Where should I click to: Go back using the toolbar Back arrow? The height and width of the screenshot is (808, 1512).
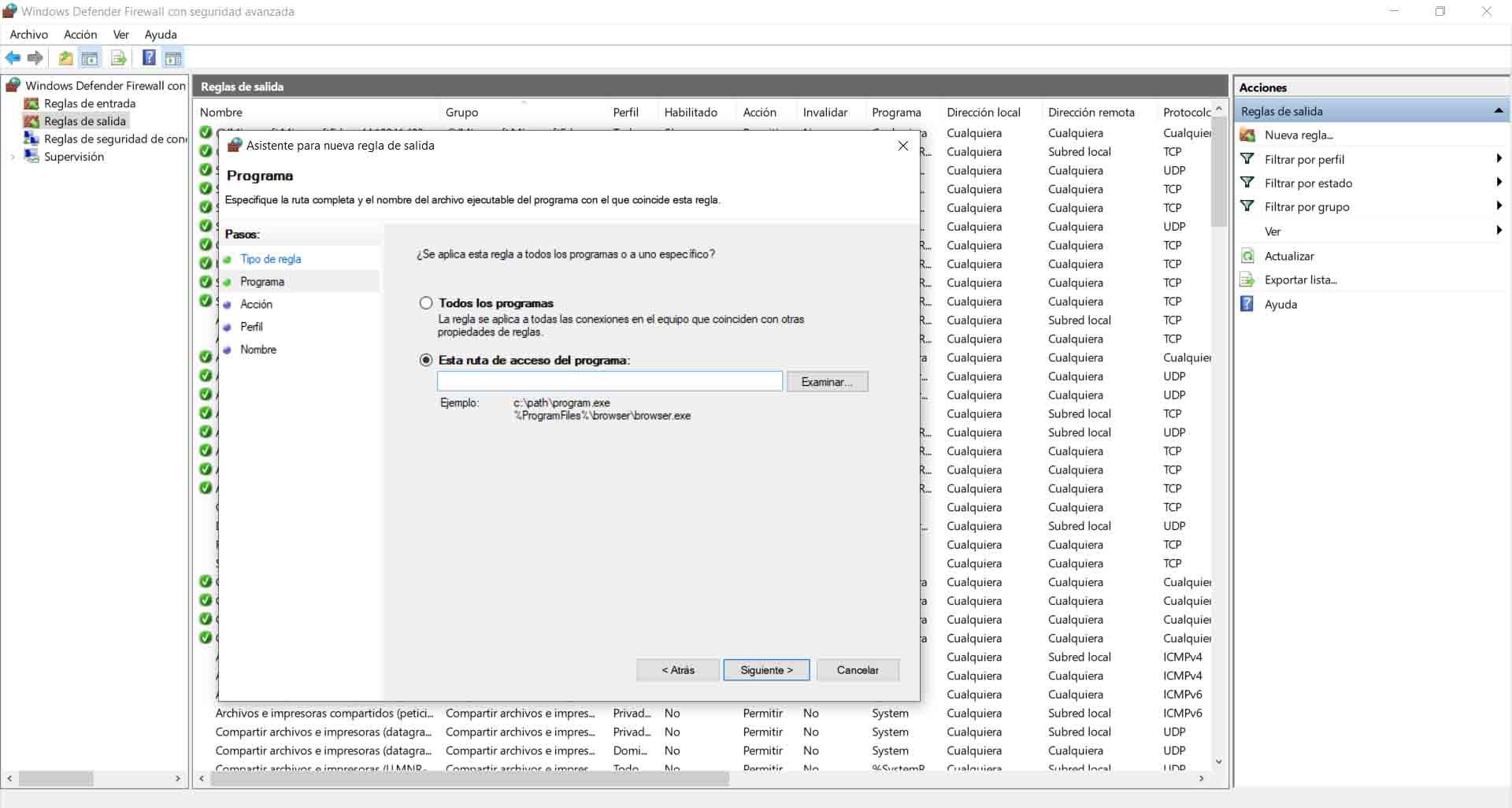coord(13,58)
